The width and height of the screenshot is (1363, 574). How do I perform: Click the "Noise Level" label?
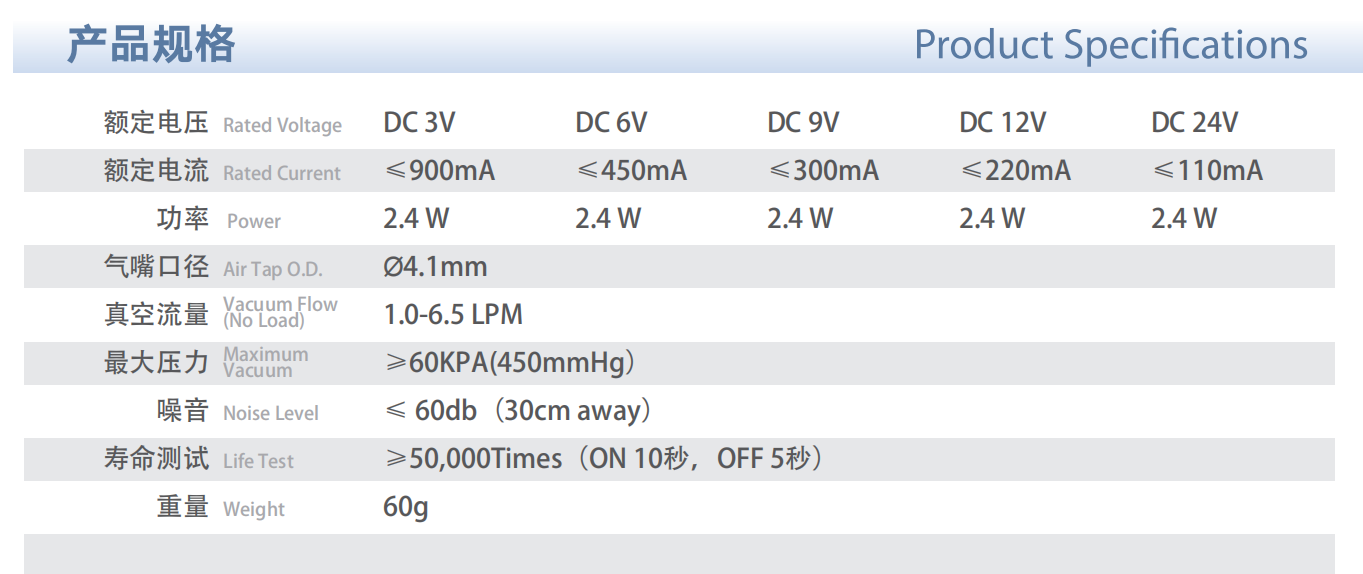(x=270, y=413)
